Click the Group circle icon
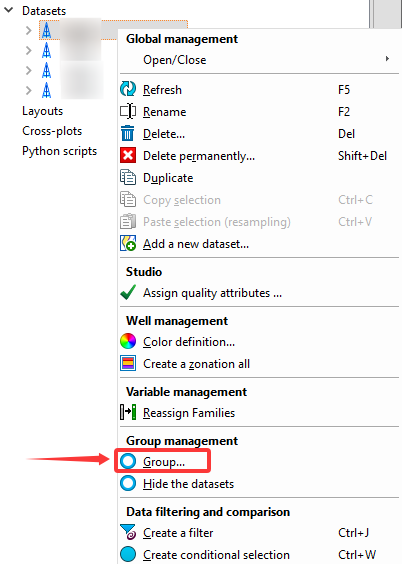The width and height of the screenshot is (402, 564). point(128,461)
